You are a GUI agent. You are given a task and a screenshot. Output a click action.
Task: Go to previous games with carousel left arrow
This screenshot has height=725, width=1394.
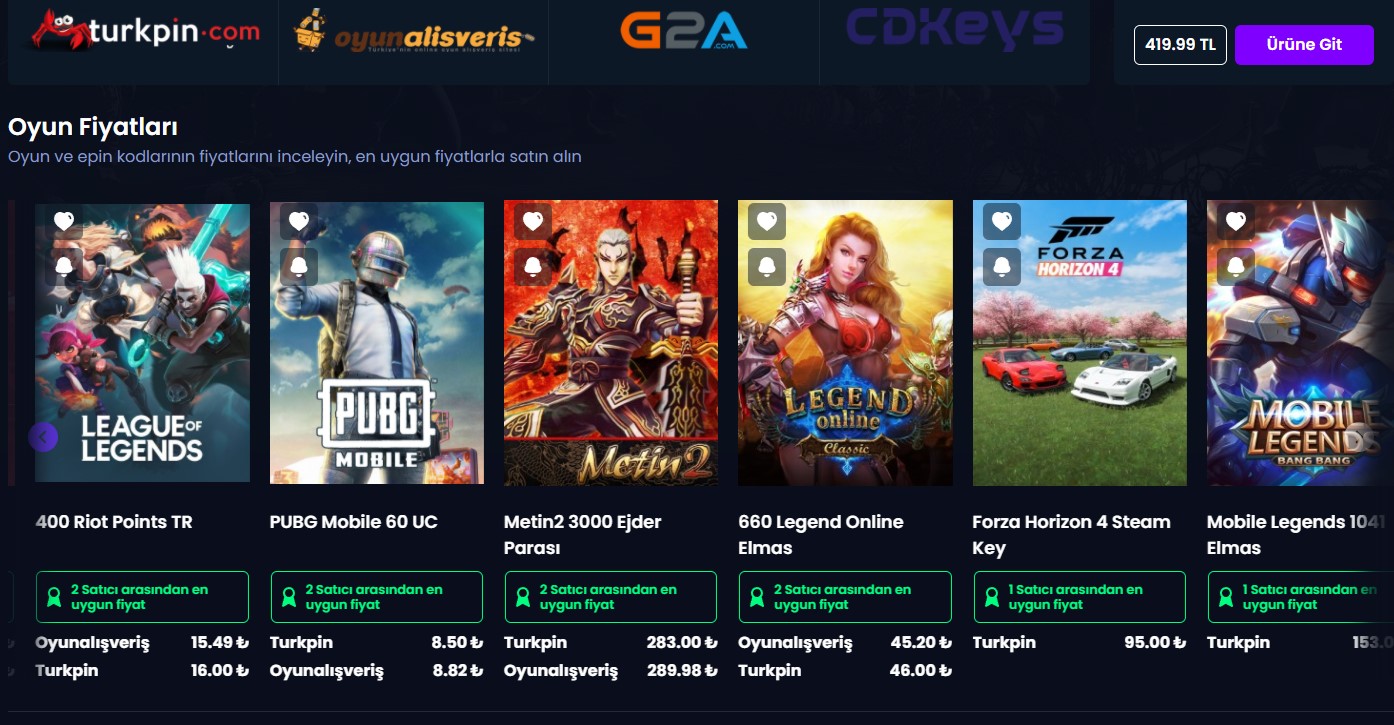point(43,437)
